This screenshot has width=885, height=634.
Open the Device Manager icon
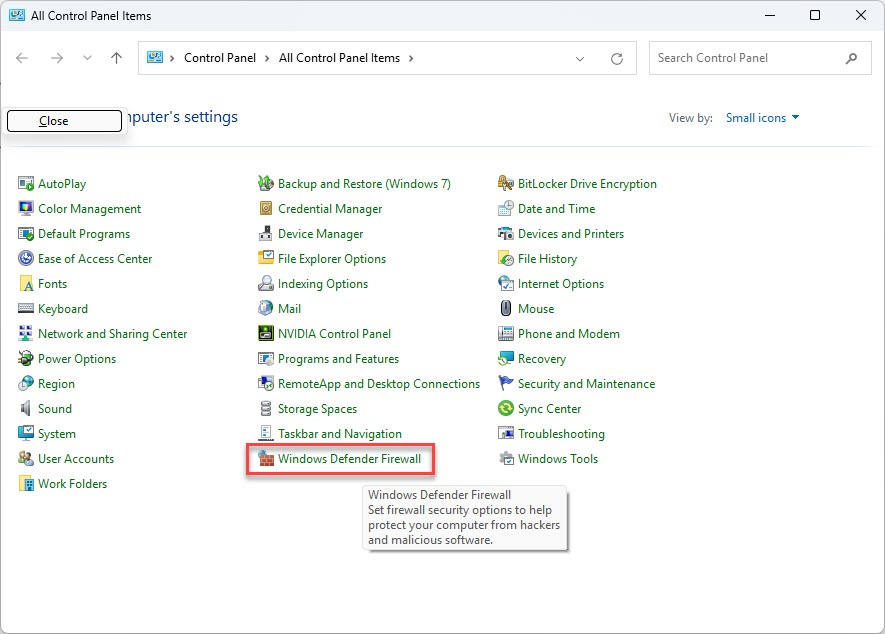click(266, 234)
